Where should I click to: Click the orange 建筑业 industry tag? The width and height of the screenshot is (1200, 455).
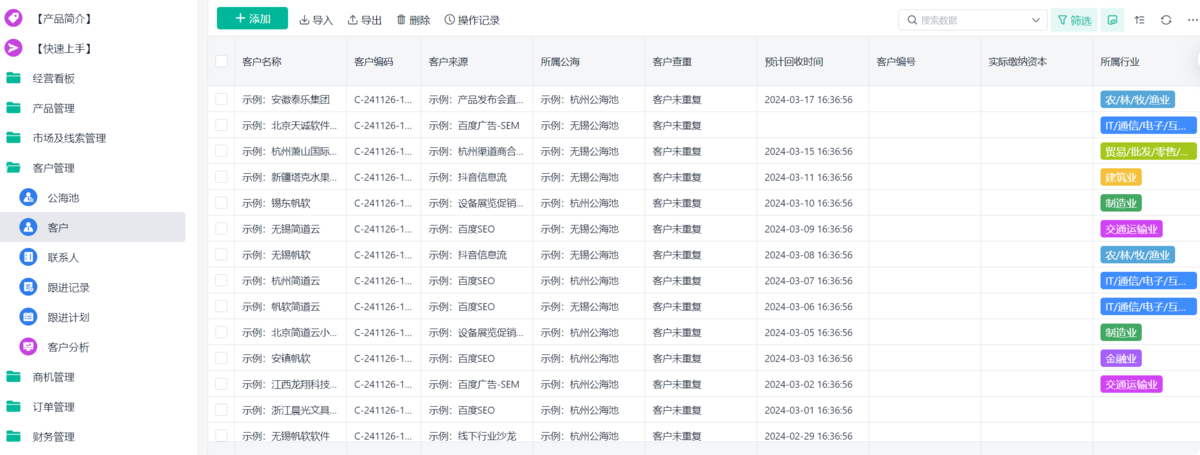pyautogui.click(x=1121, y=177)
